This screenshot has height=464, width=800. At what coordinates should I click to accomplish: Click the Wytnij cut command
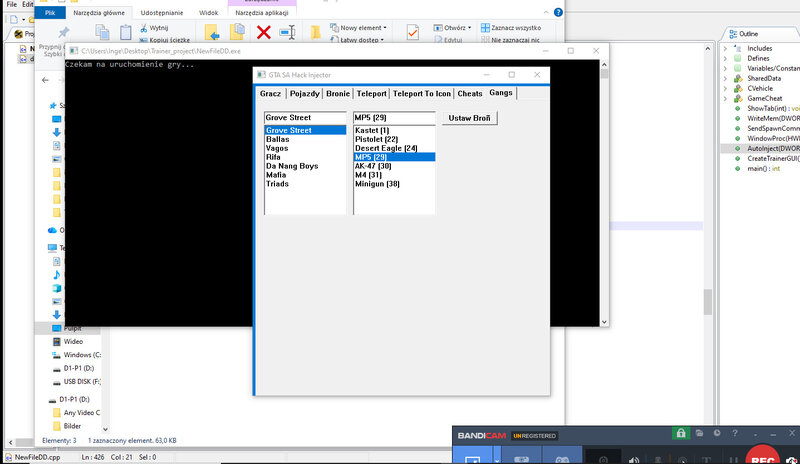tap(154, 28)
